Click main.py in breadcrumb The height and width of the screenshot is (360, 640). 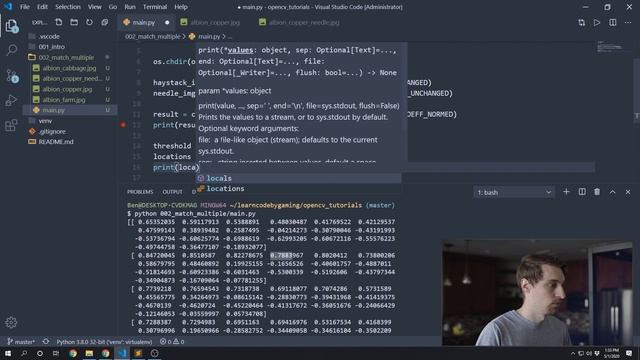(x=209, y=37)
